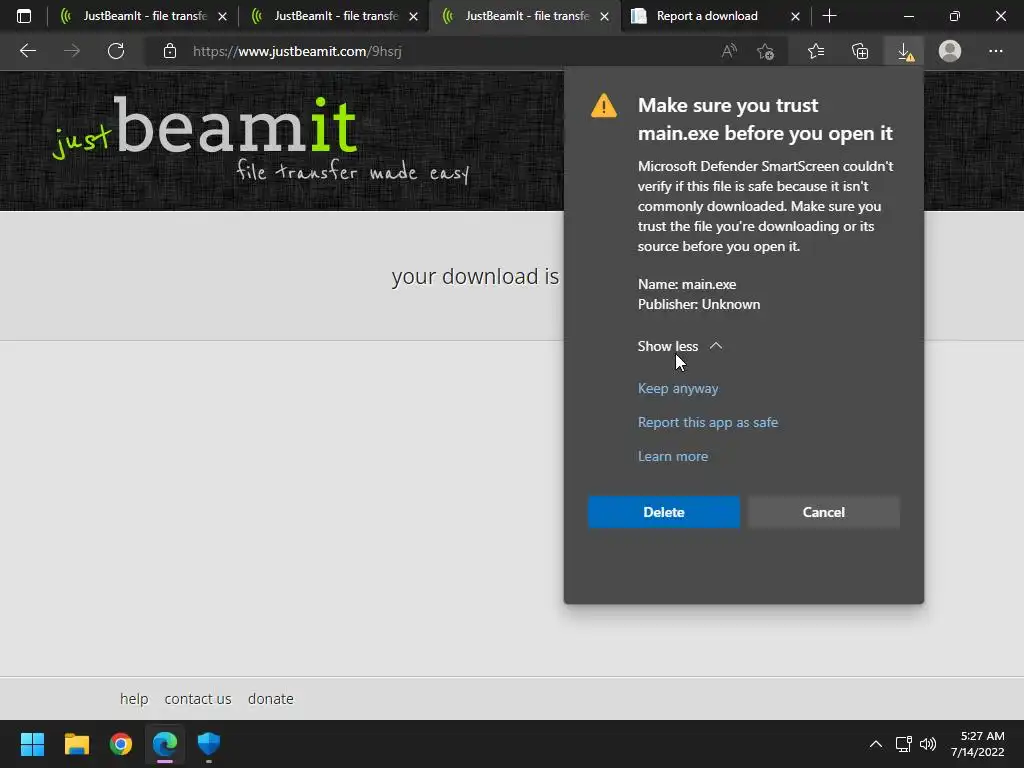
Task: Close the Report a download tab
Action: [x=795, y=16]
